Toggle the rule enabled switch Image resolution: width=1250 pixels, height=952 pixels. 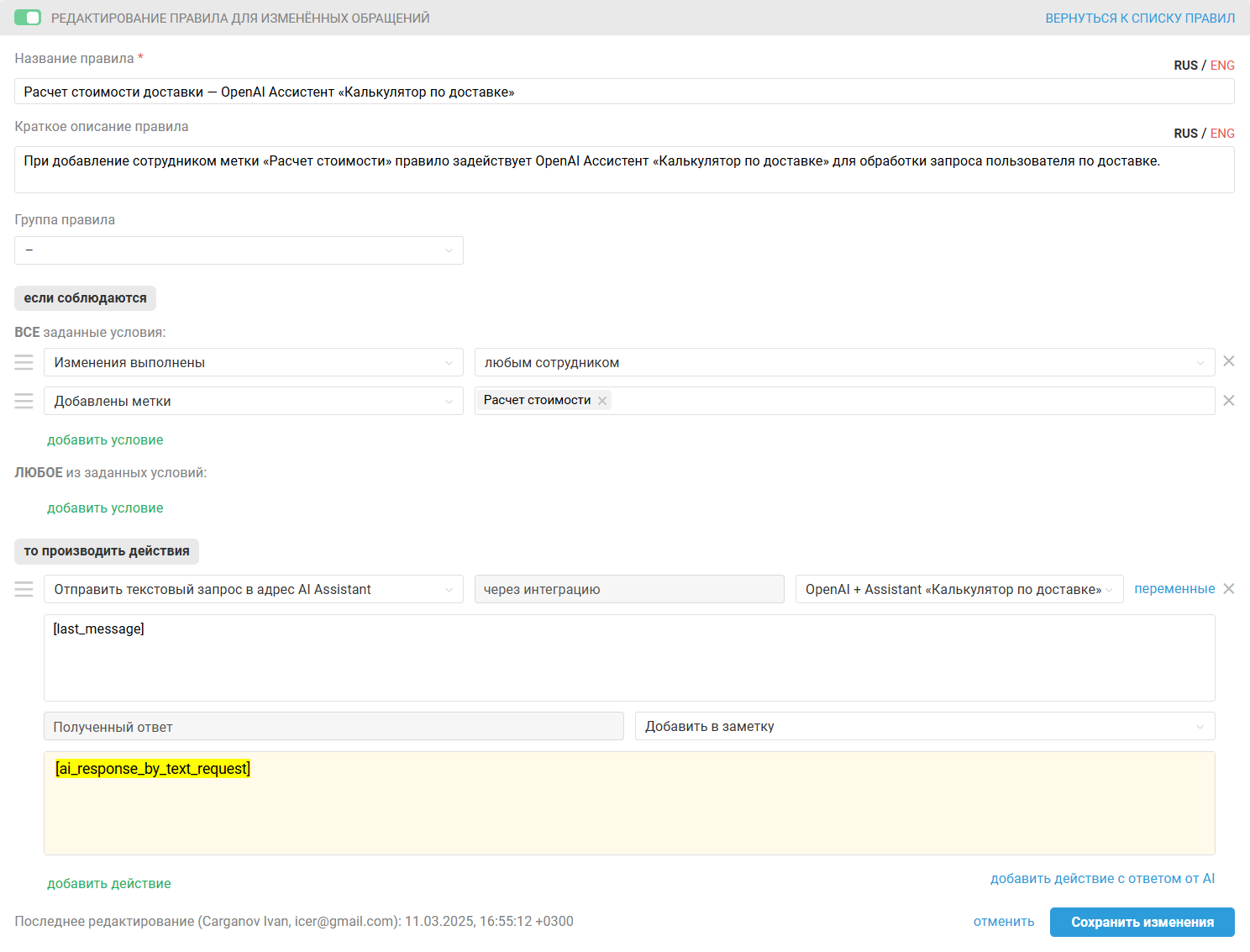coord(28,18)
